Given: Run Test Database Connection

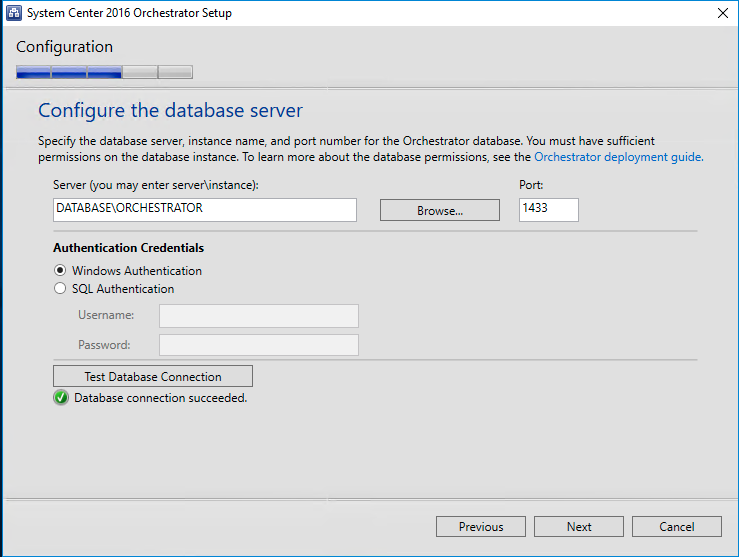Looking at the screenshot, I should (x=153, y=377).
